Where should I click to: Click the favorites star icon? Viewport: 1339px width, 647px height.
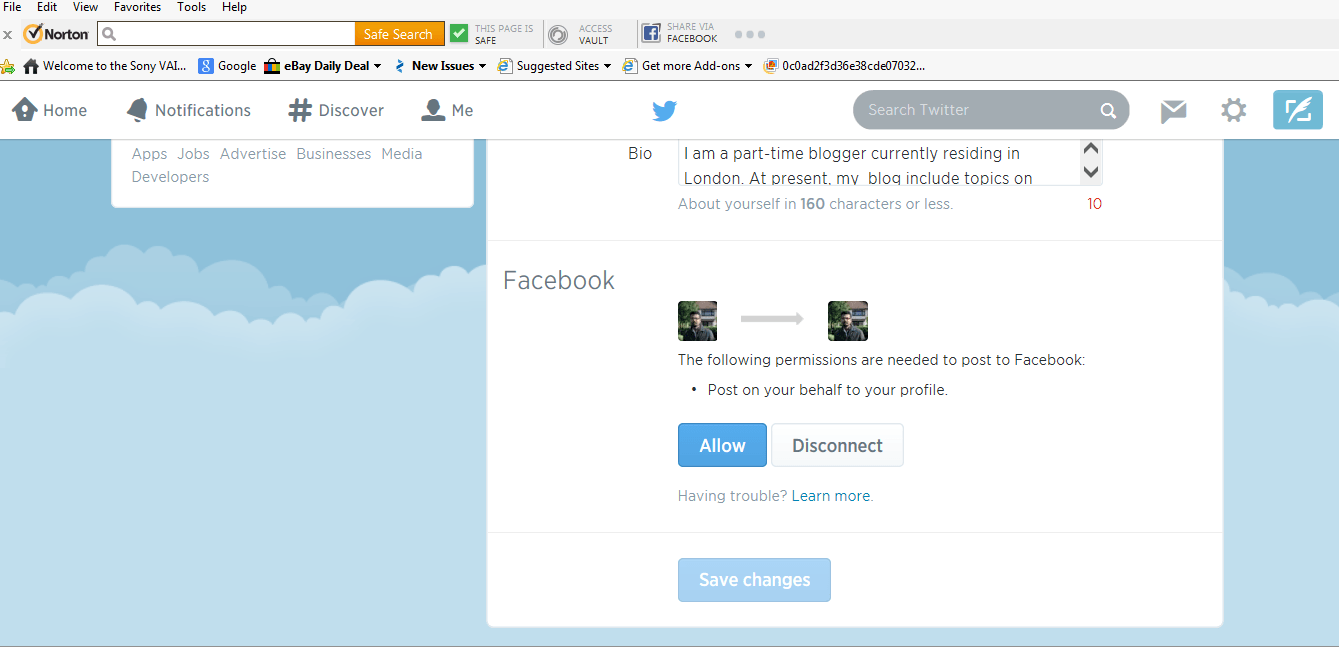8,66
